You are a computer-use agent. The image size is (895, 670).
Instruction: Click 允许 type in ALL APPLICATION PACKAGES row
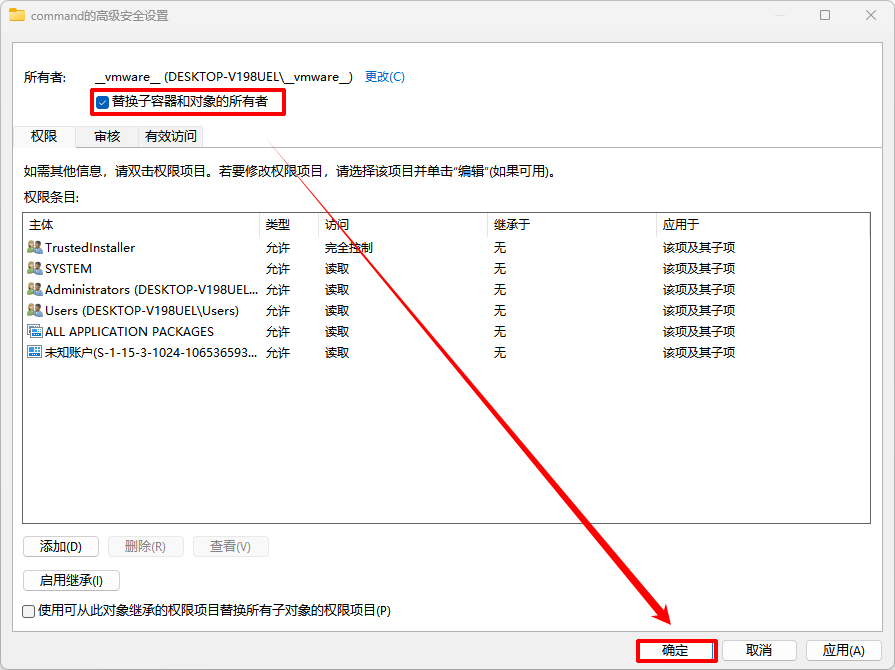(x=278, y=332)
